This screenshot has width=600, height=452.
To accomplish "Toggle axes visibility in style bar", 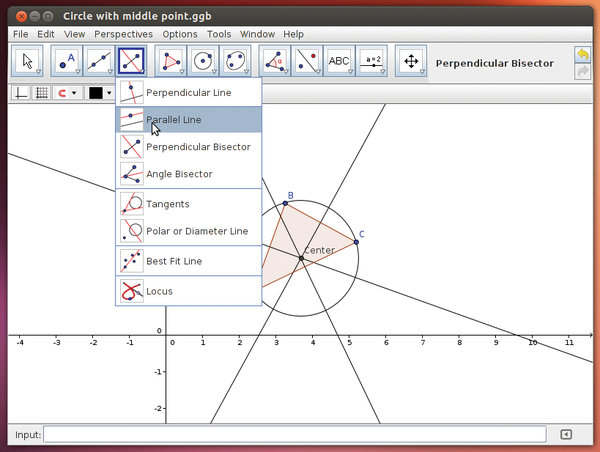I will pos(19,93).
